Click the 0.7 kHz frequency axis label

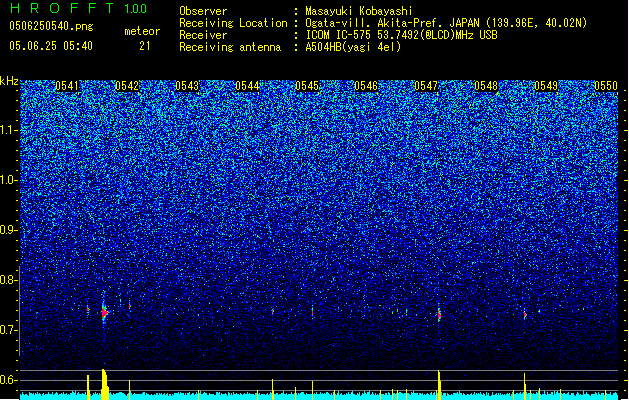(x=8, y=330)
